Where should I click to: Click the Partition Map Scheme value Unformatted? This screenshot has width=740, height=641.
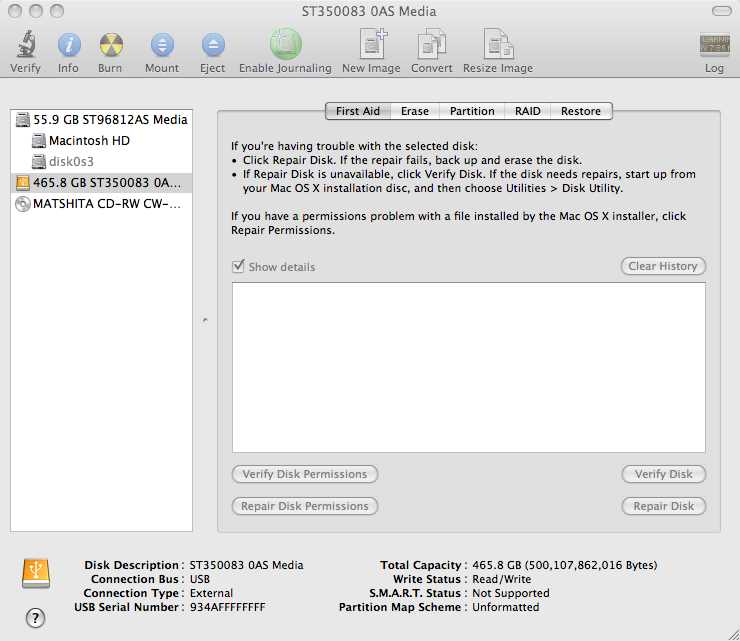505,607
